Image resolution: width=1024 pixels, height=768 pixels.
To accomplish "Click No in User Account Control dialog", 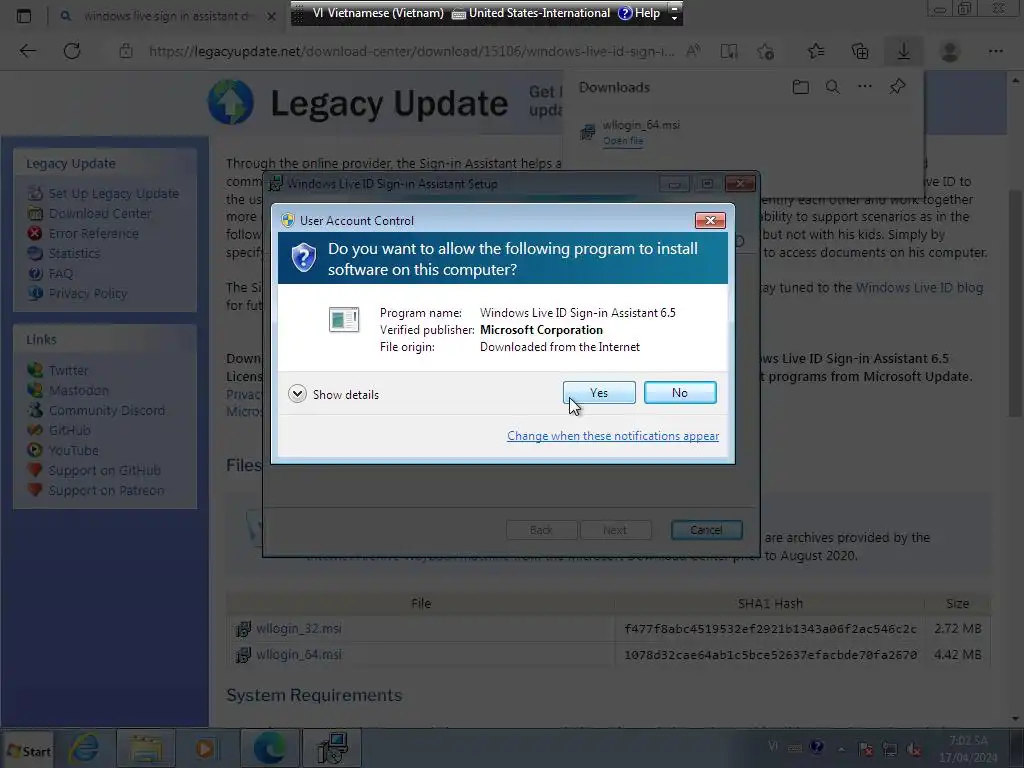I will point(680,392).
